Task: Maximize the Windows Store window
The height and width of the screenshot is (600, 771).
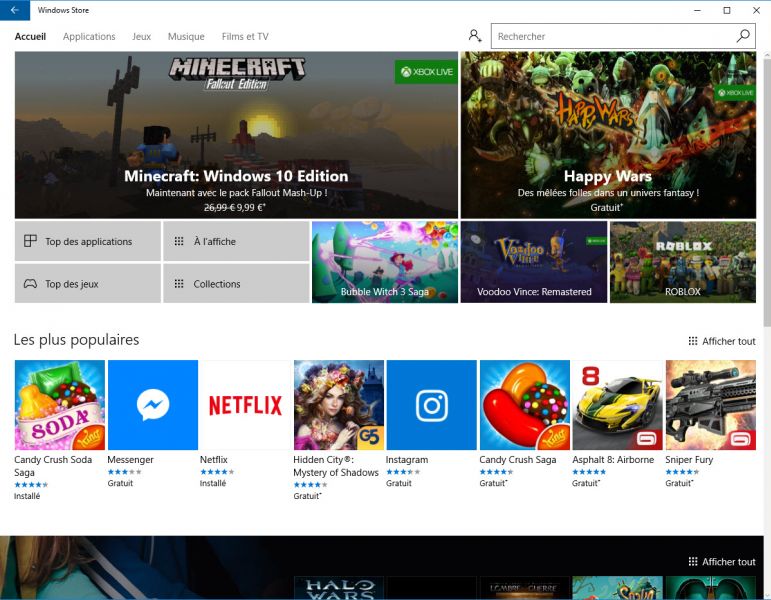Action: 727,10
